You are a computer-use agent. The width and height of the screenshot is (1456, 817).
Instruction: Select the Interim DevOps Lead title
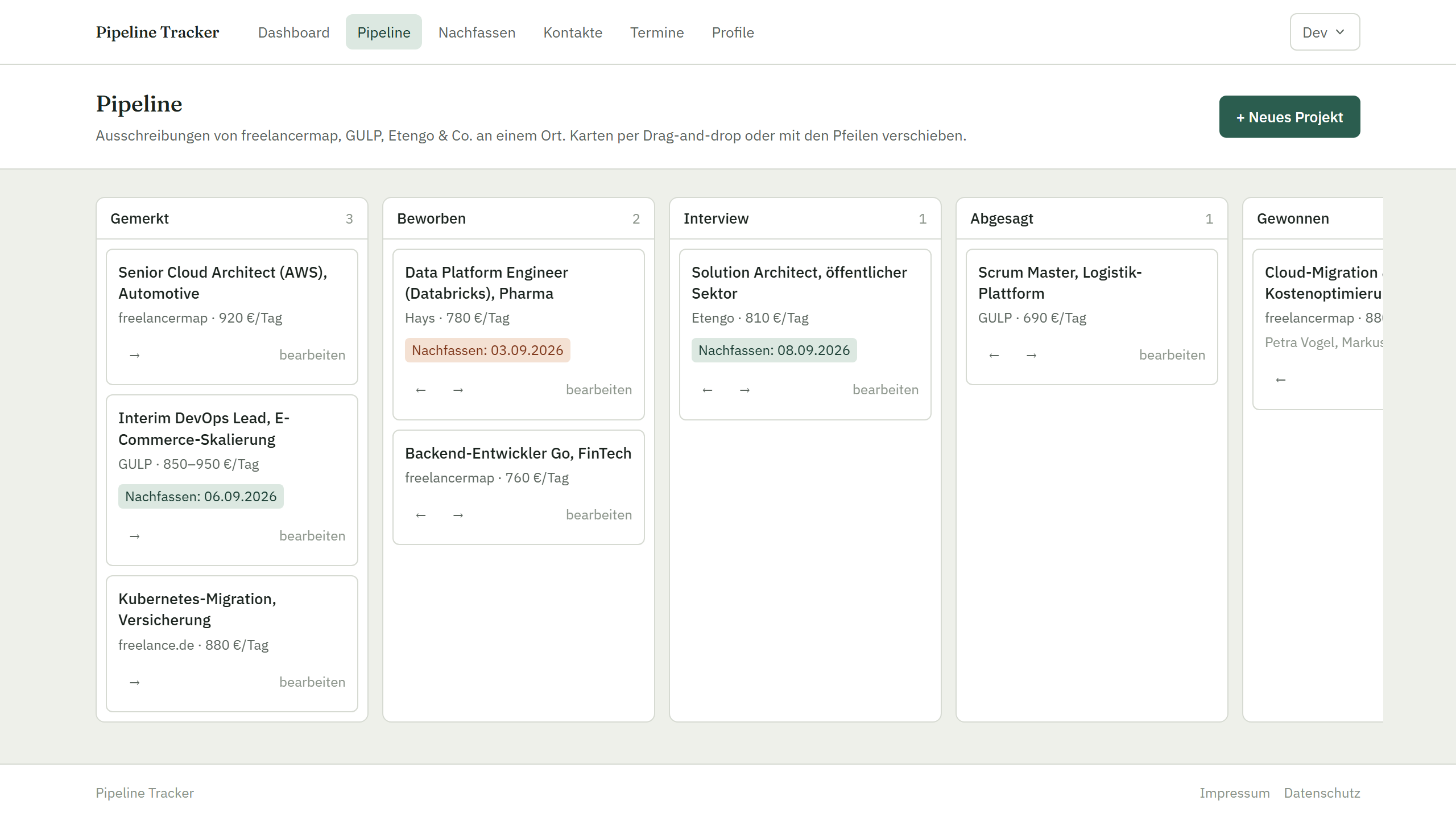pos(204,429)
